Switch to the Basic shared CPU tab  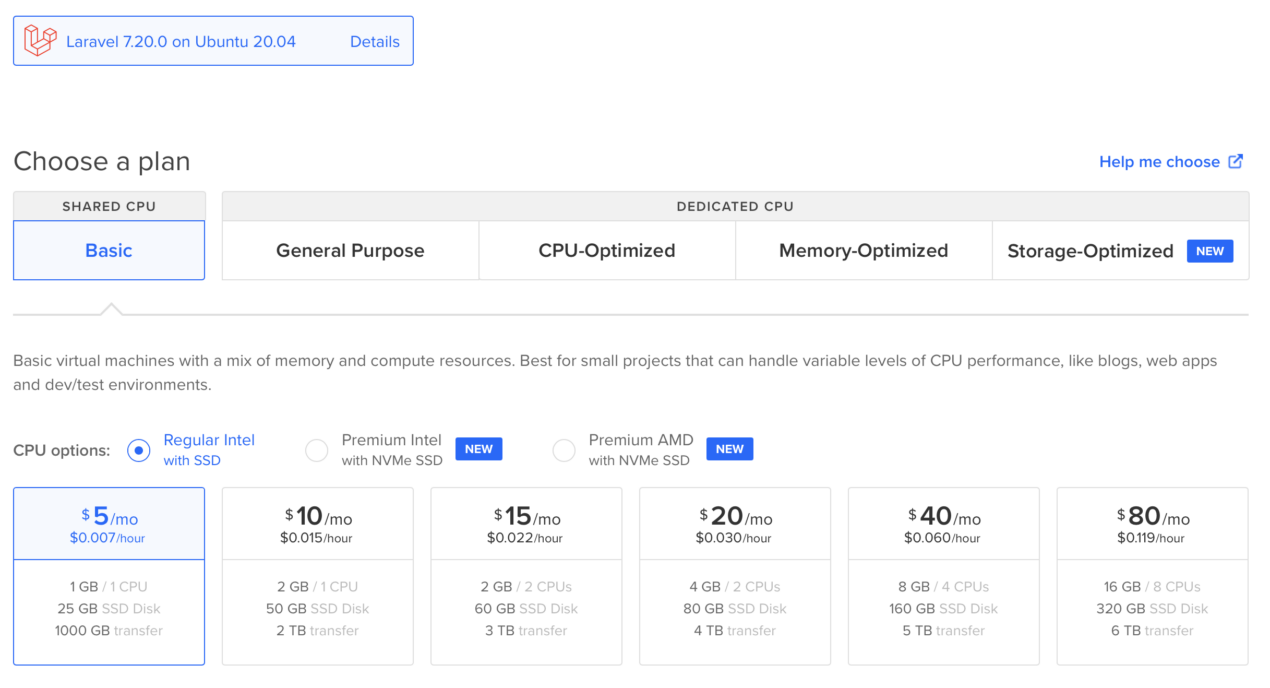tap(109, 250)
